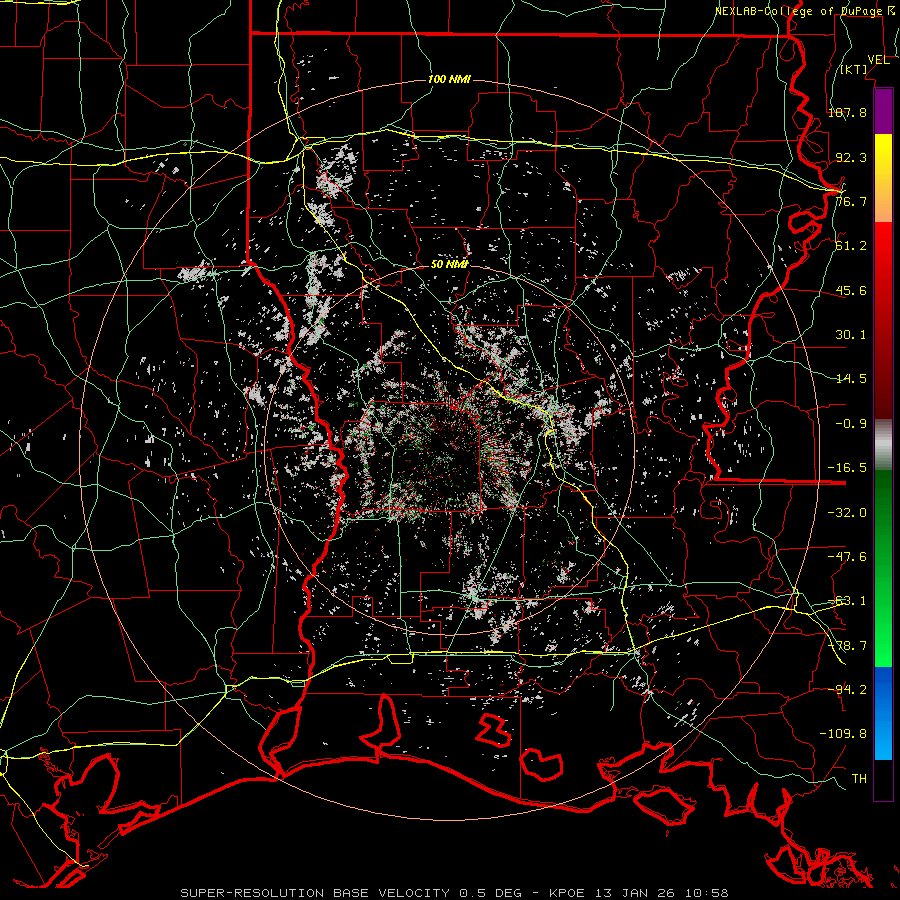900x900 pixels.
Task: Click the -109.8 velocity scale value
Action: 843,734
